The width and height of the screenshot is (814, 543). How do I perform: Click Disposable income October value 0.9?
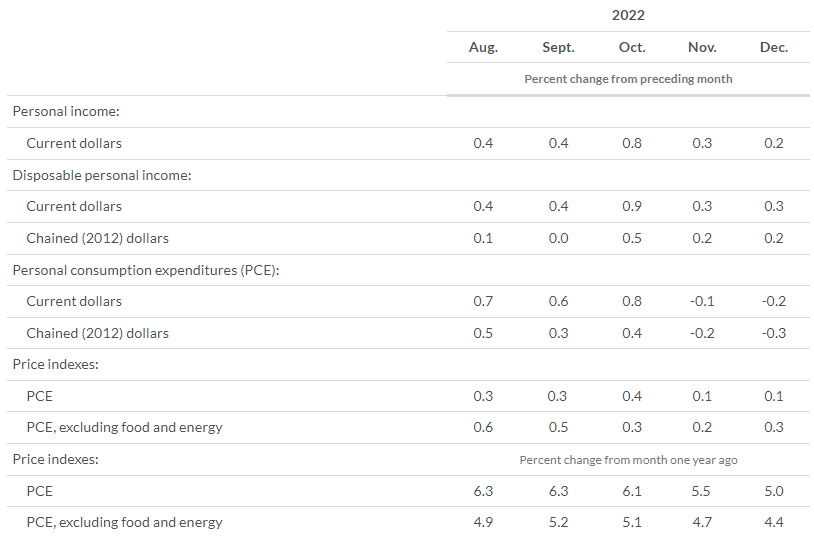[632, 206]
